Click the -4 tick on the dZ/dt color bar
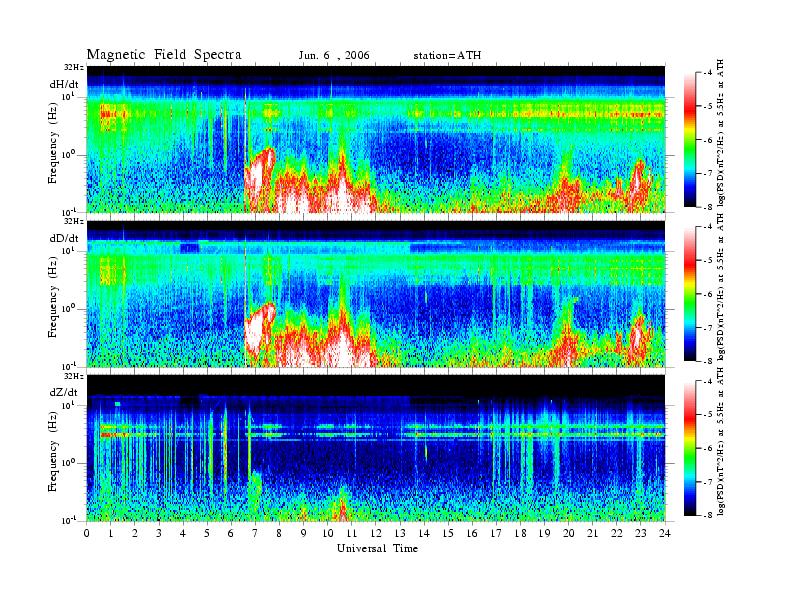The width and height of the screenshot is (792, 612). tap(708, 381)
